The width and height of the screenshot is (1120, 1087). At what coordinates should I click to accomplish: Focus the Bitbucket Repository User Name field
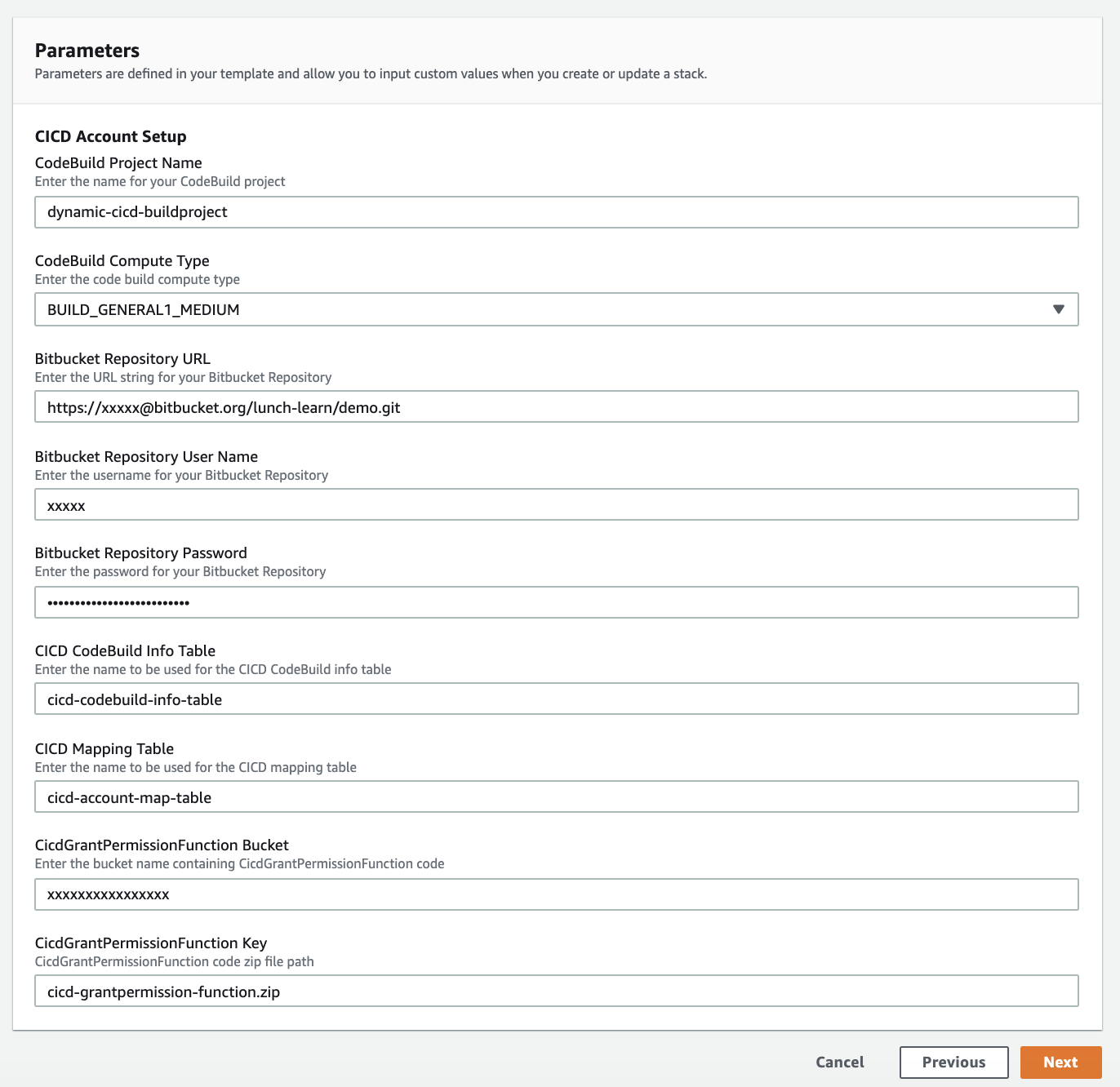(555, 504)
